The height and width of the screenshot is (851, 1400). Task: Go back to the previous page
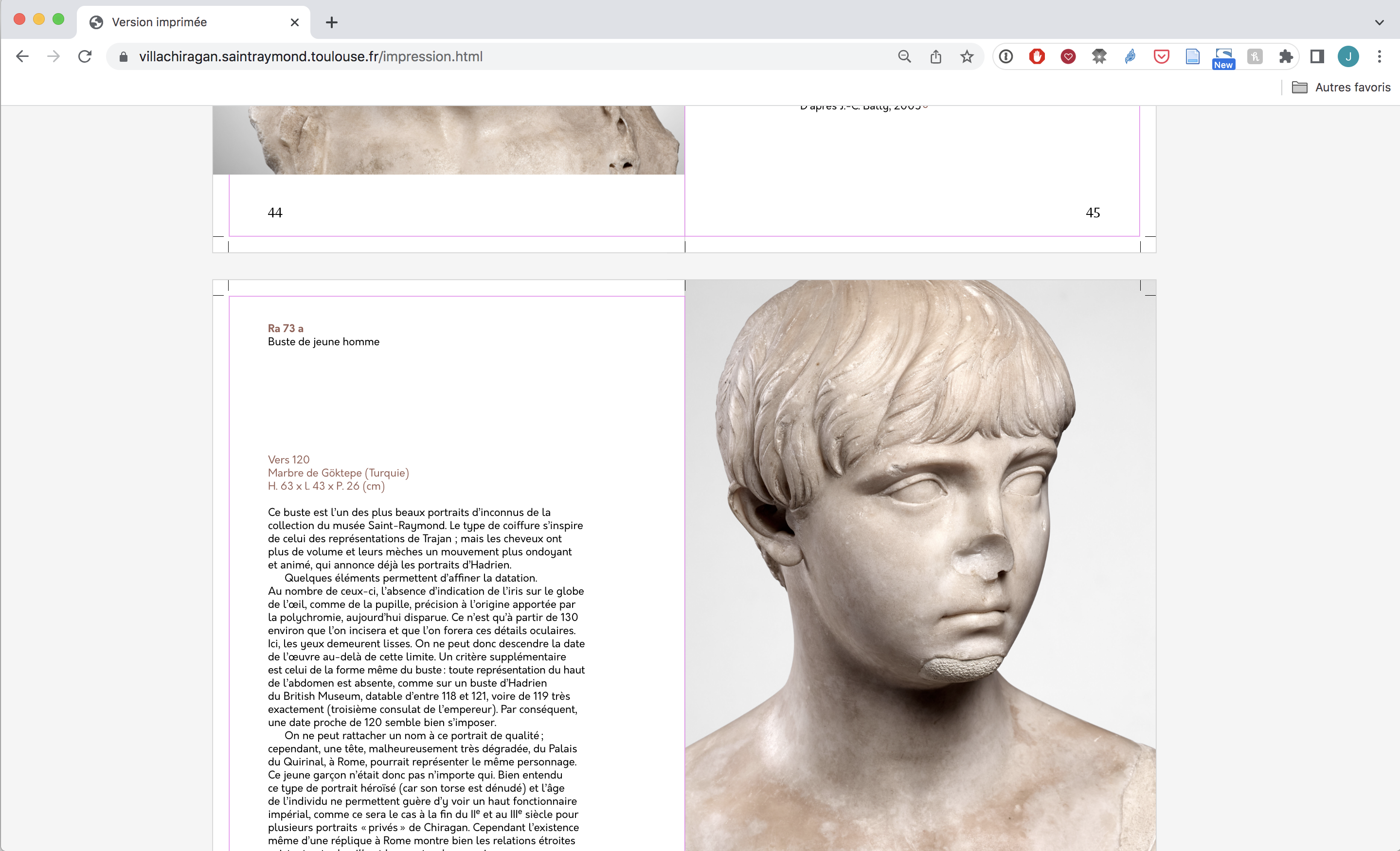[x=22, y=56]
